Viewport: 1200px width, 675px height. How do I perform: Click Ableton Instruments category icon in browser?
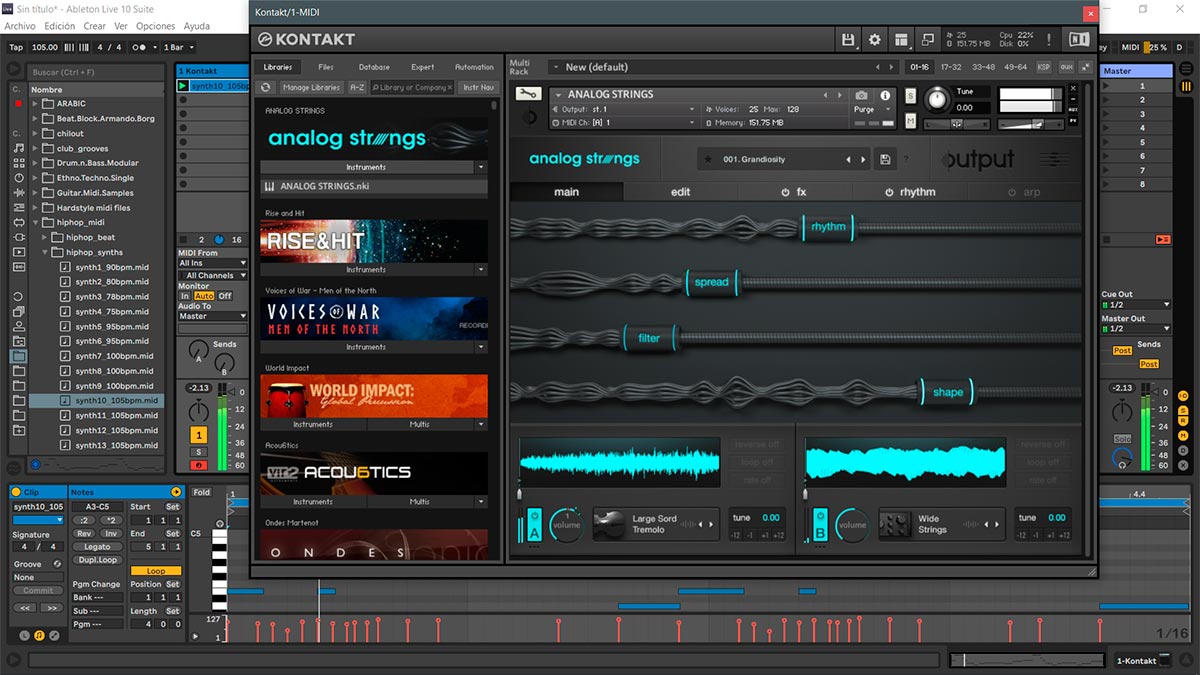pyautogui.click(x=18, y=177)
